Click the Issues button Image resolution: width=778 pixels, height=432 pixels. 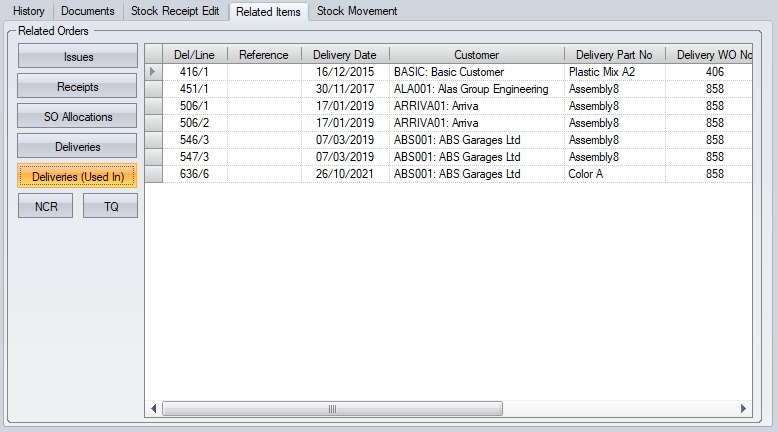point(78,58)
